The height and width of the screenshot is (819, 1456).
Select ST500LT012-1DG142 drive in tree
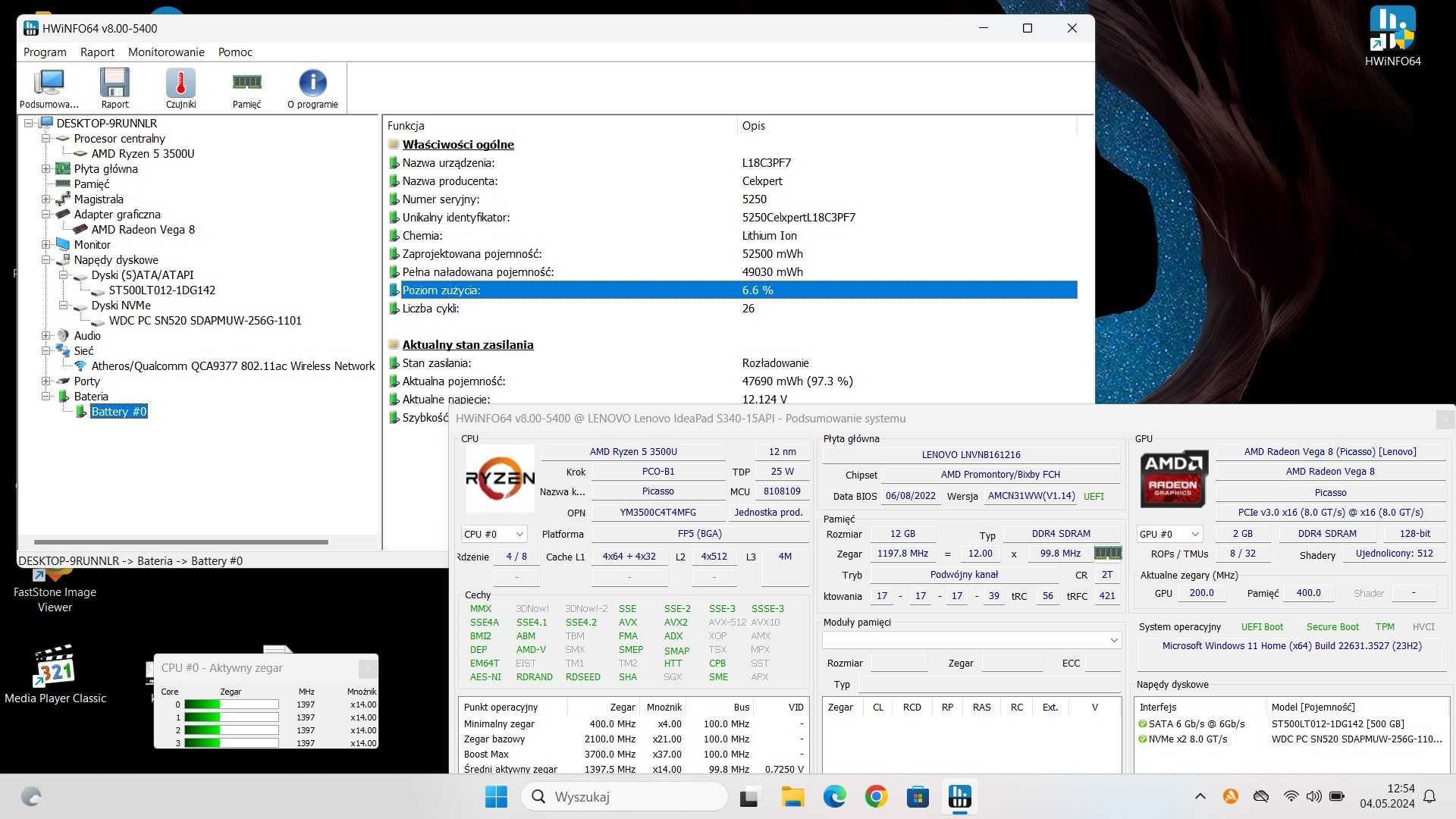pyautogui.click(x=162, y=290)
